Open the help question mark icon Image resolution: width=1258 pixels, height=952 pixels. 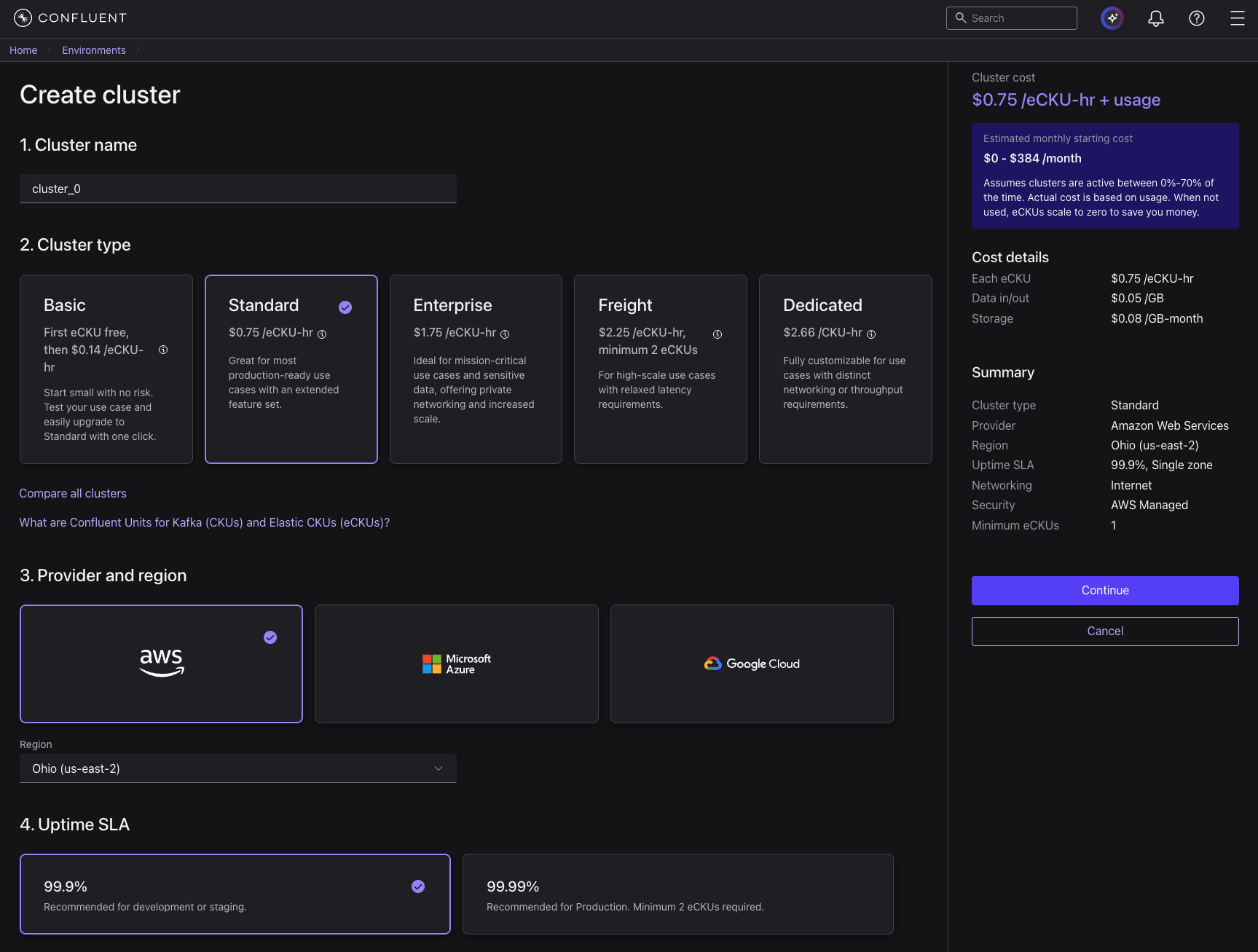point(1197,18)
